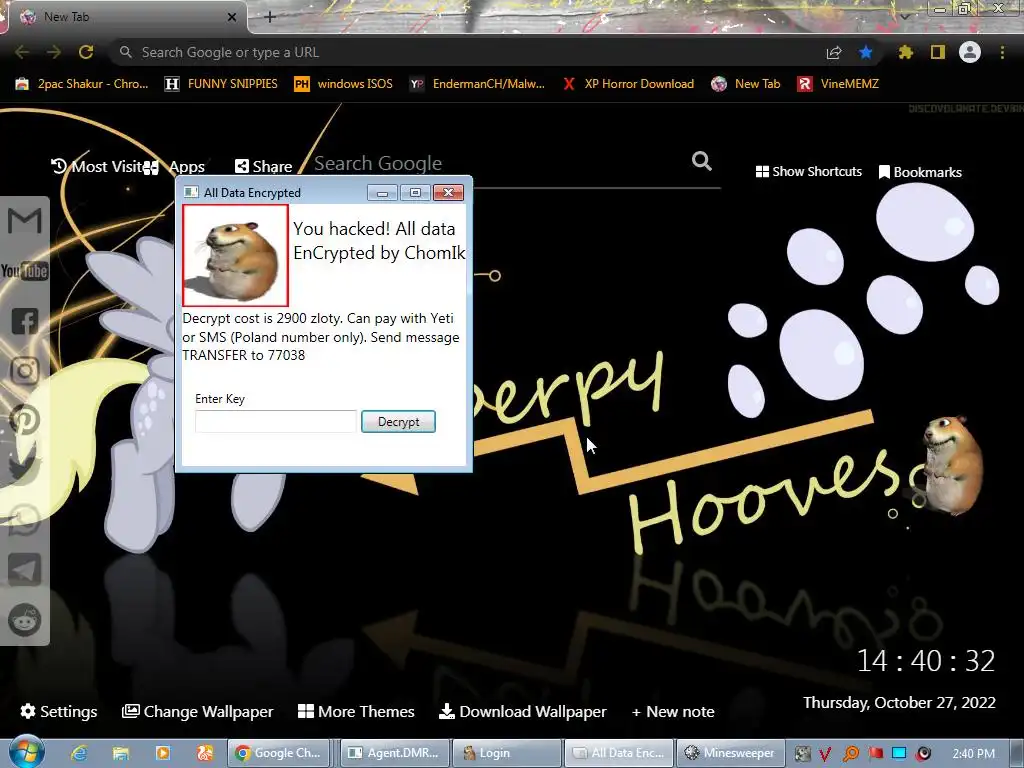1024x768 pixels.
Task: Reload the page in Chrome
Action: click(86, 52)
